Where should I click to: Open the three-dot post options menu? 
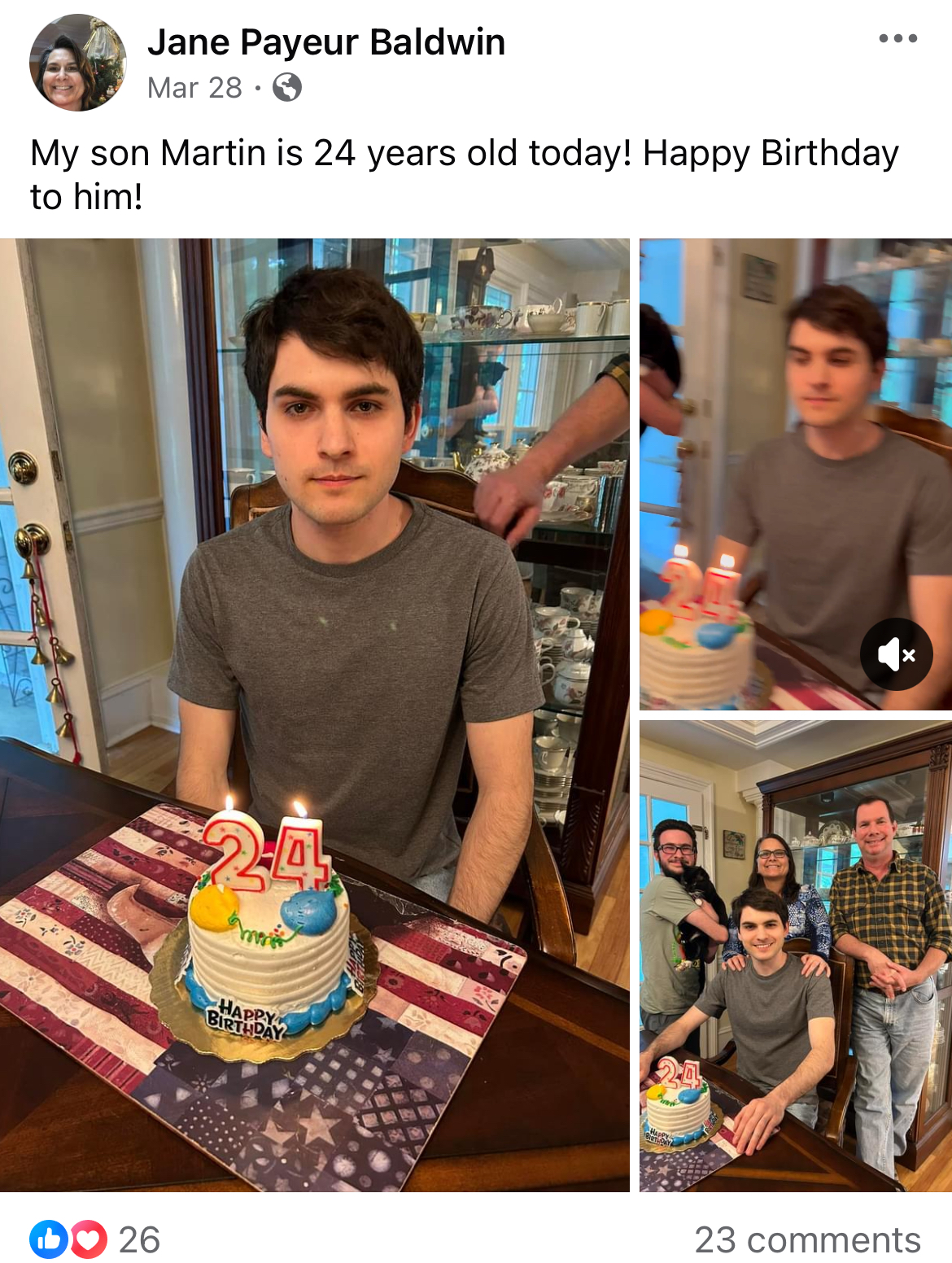pos(897,38)
